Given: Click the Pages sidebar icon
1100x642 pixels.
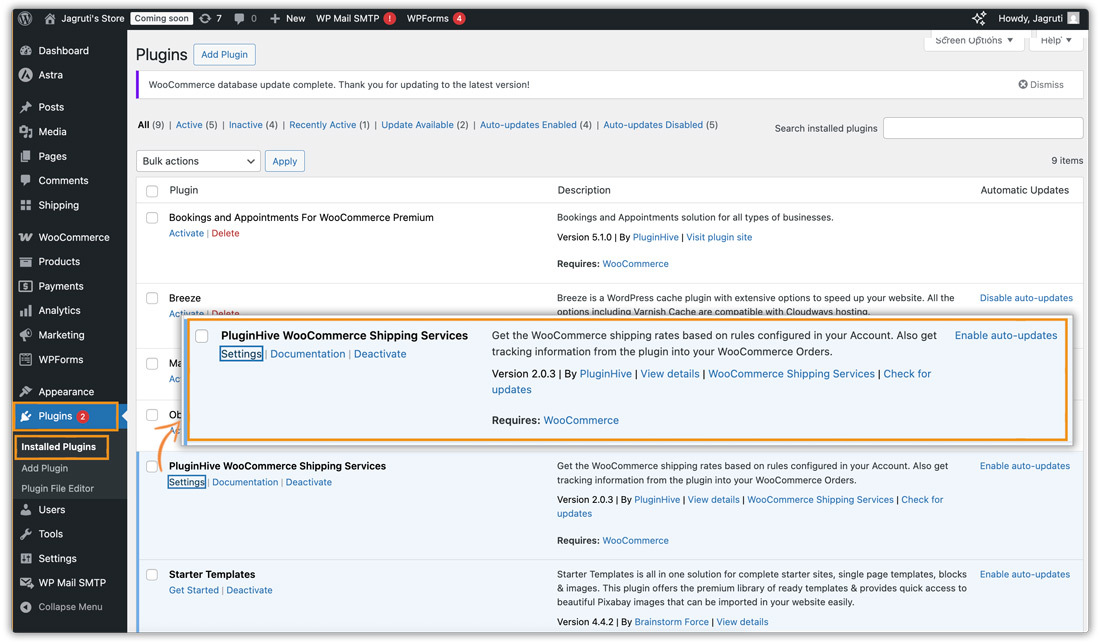Looking at the screenshot, I should coord(26,156).
